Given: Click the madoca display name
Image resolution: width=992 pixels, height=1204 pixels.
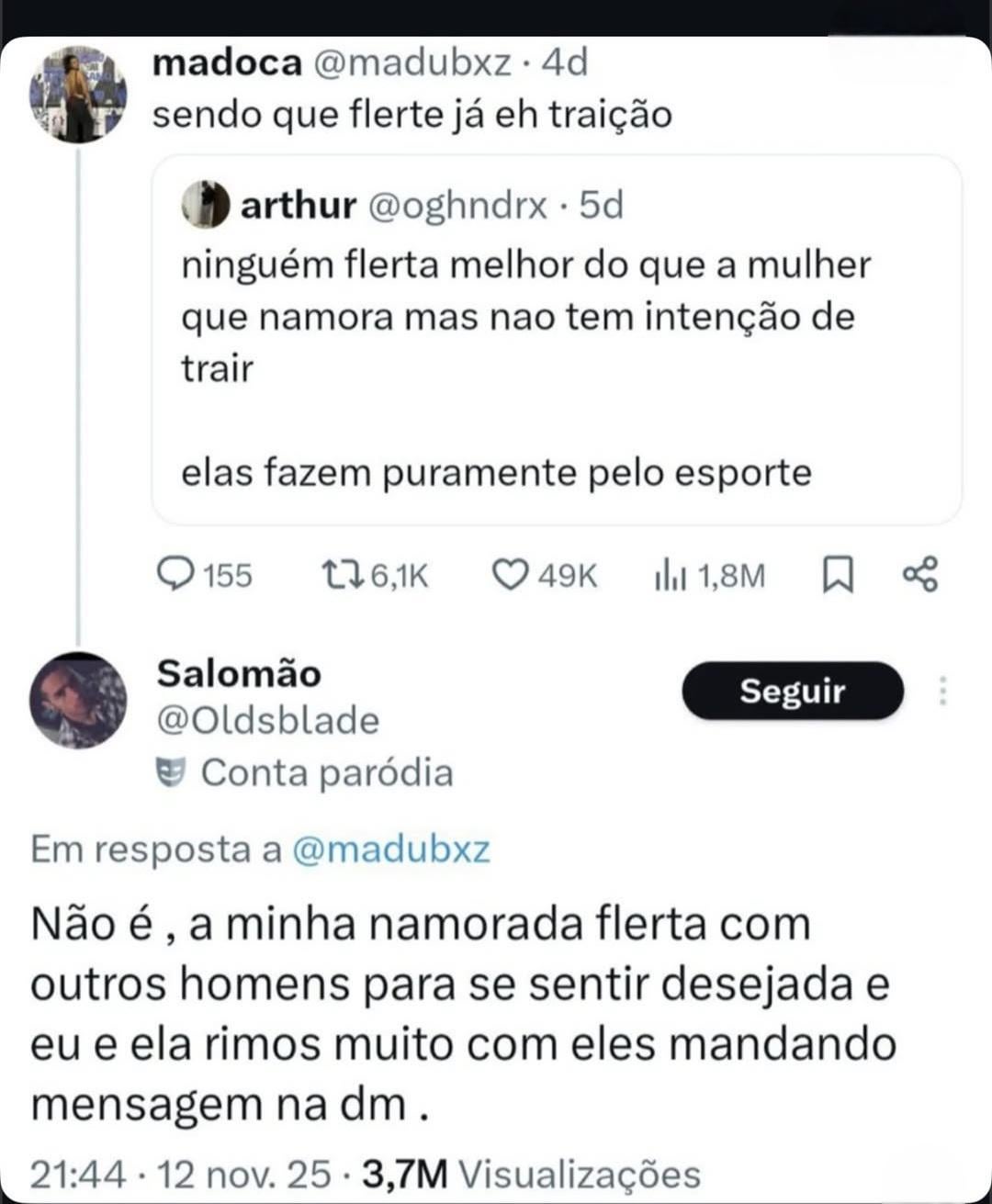Looking at the screenshot, I should [227, 62].
